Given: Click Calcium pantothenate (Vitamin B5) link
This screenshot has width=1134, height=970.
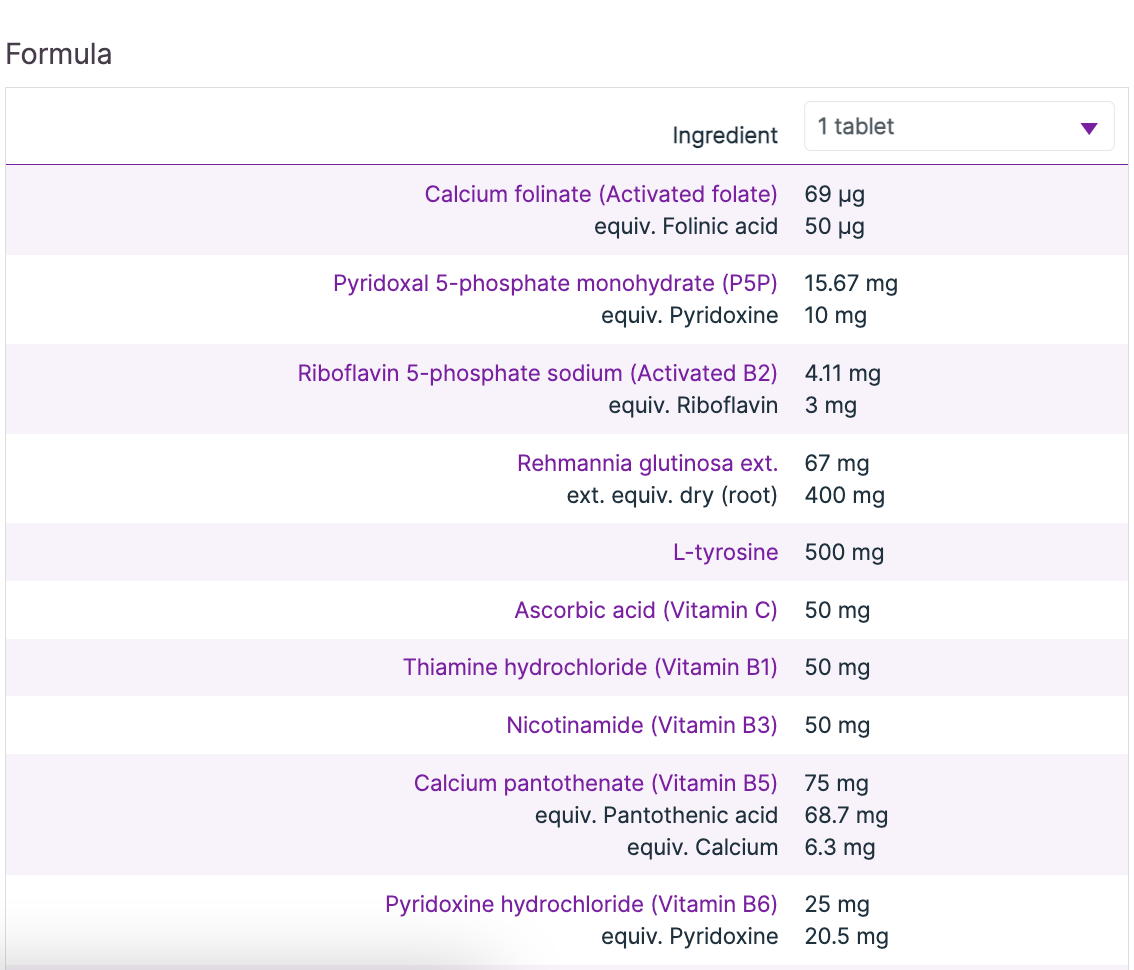Looking at the screenshot, I should [x=595, y=784].
